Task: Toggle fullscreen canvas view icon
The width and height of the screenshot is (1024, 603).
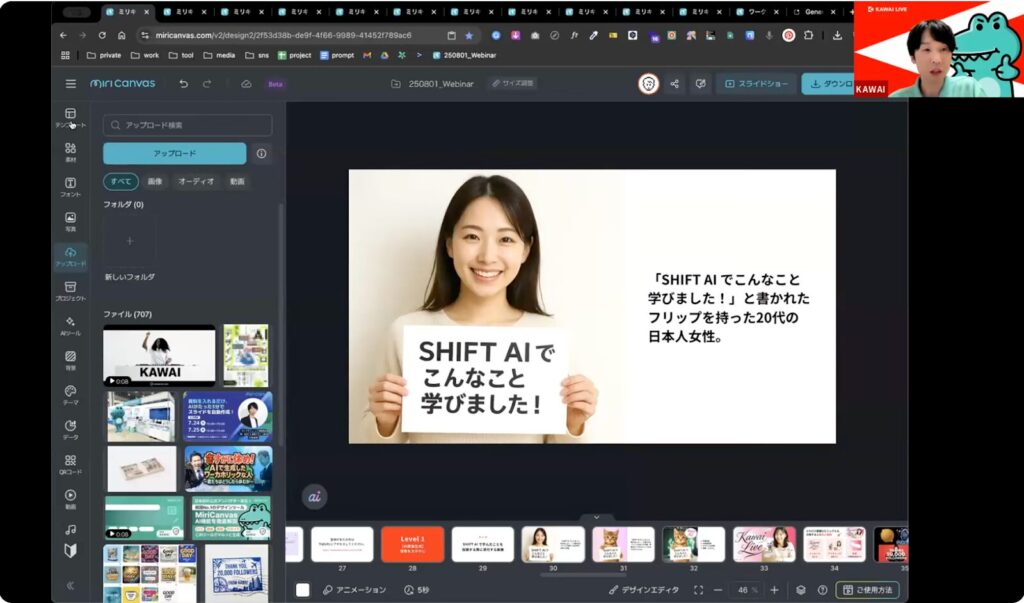Action: 698,590
